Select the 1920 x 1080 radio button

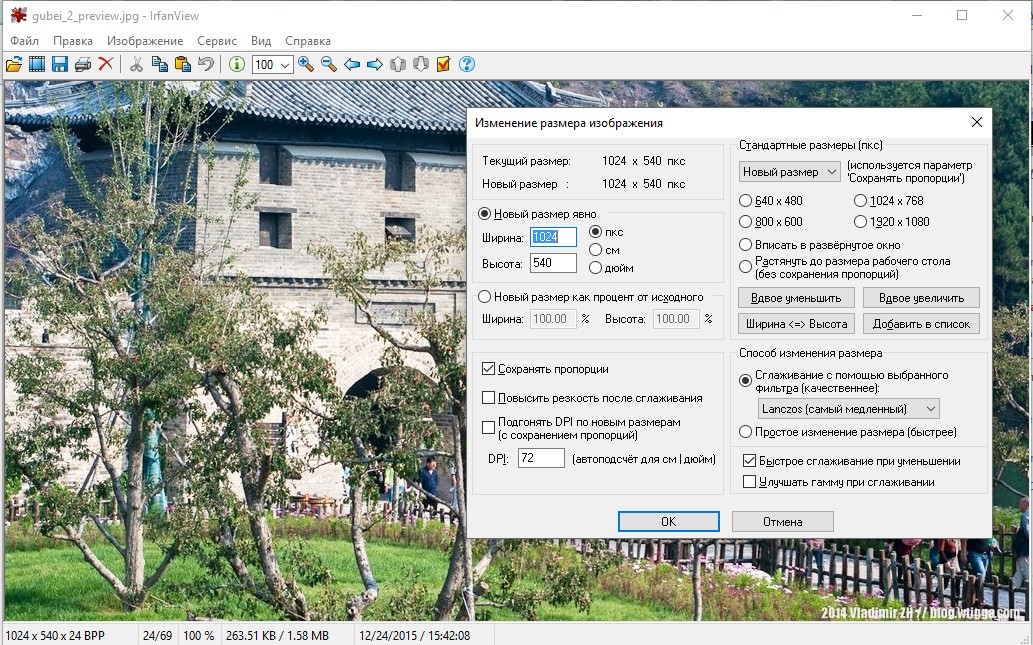(x=860, y=222)
